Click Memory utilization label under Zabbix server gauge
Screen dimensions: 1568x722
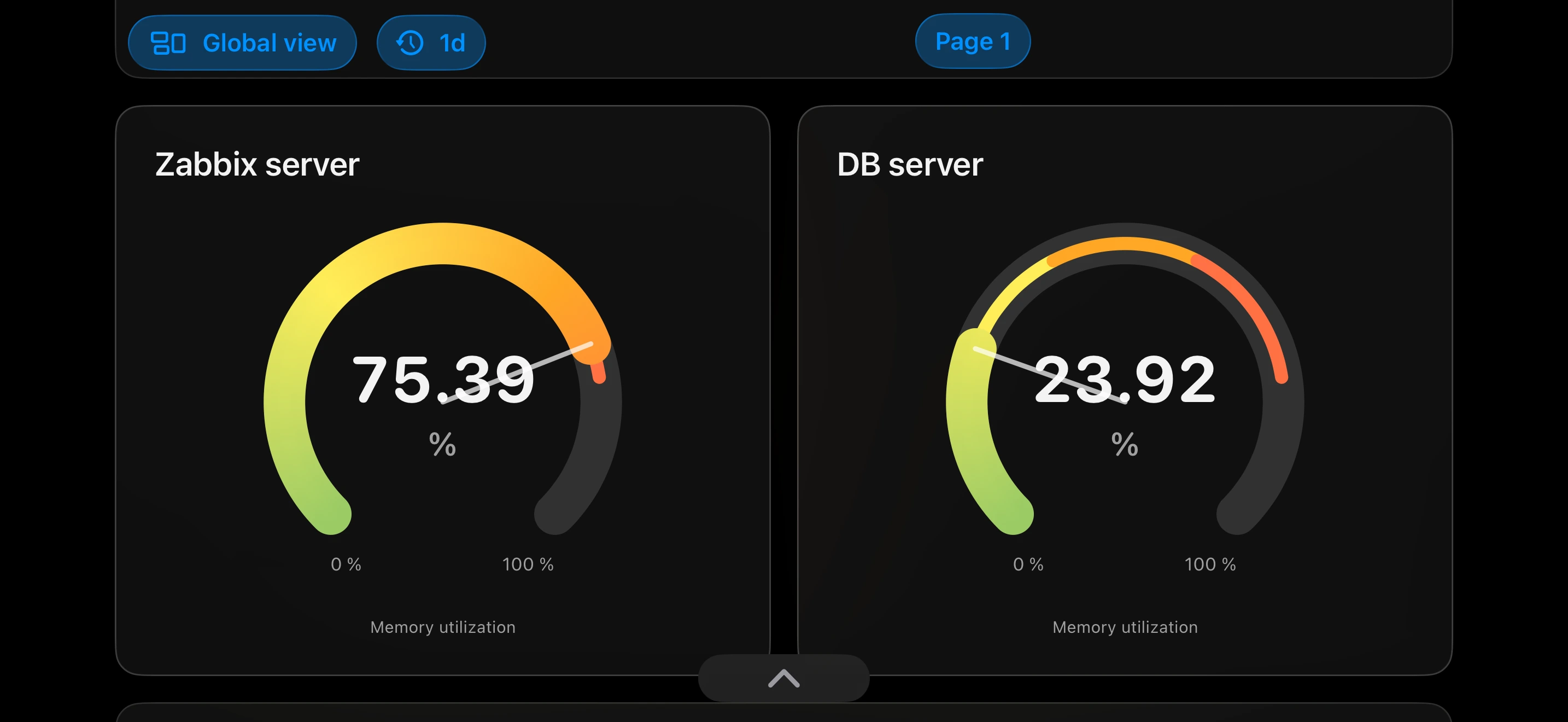point(442,627)
